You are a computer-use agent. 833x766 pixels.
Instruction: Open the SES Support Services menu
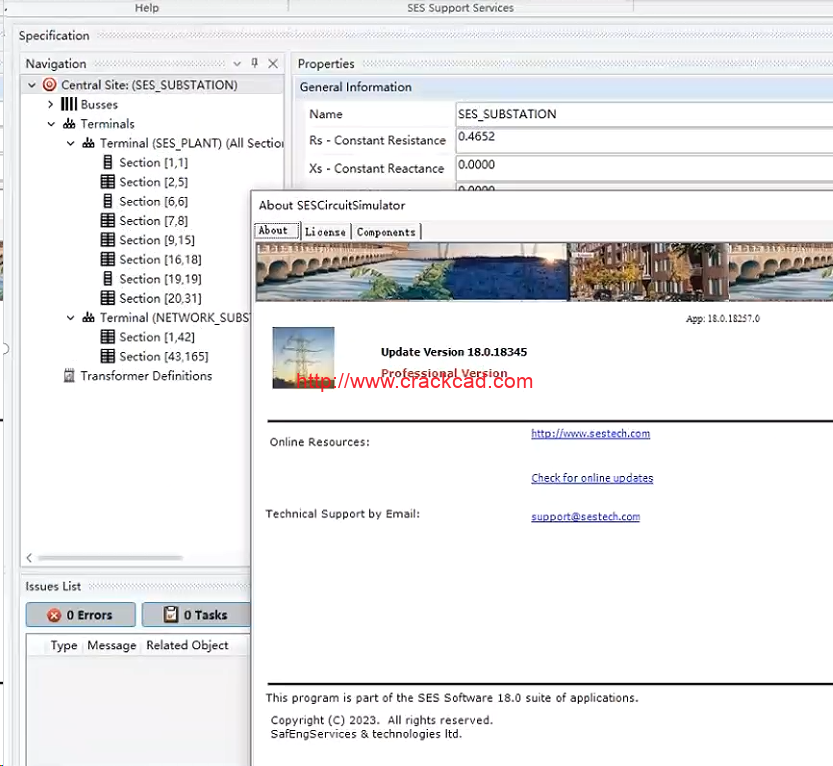coord(461,7)
